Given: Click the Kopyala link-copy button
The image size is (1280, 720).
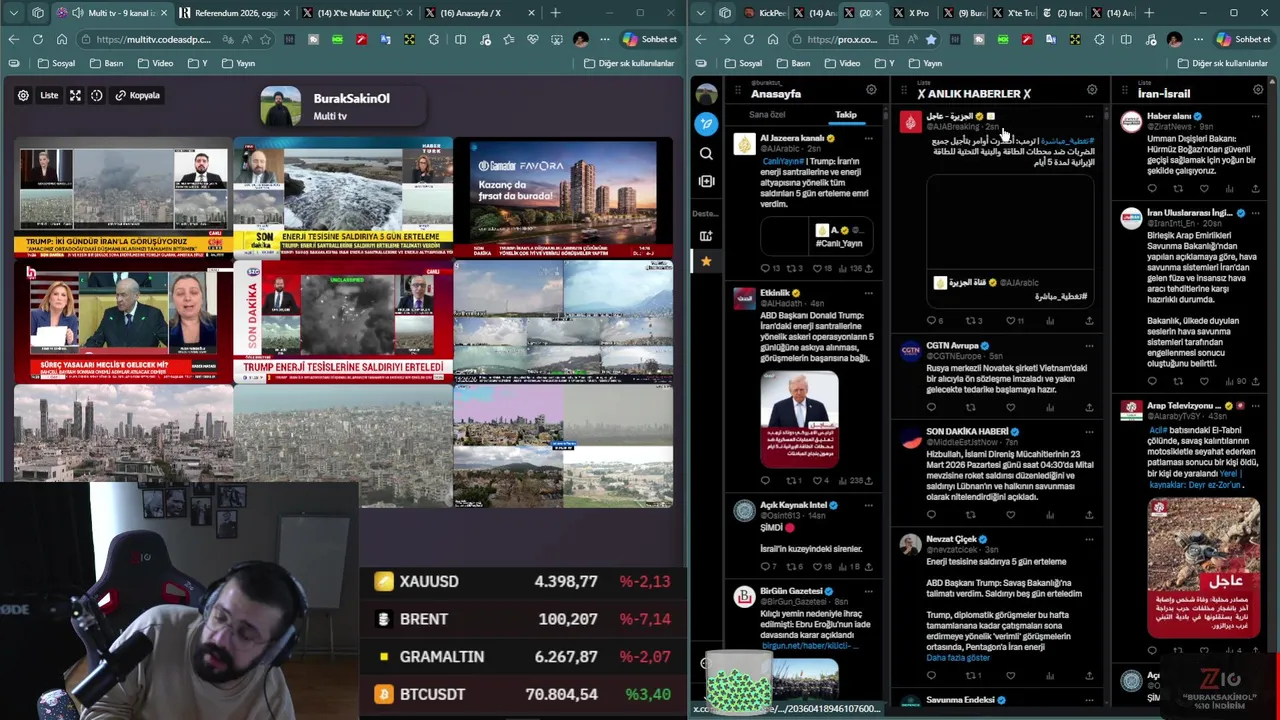Looking at the screenshot, I should (x=138, y=95).
